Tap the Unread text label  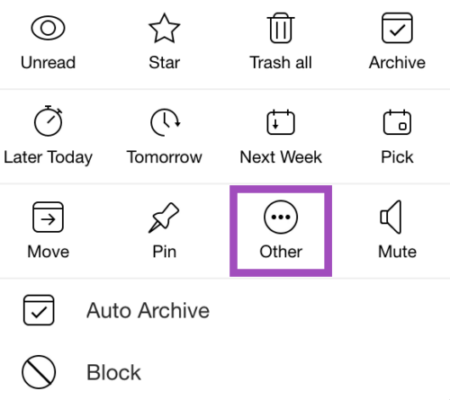click(48, 62)
